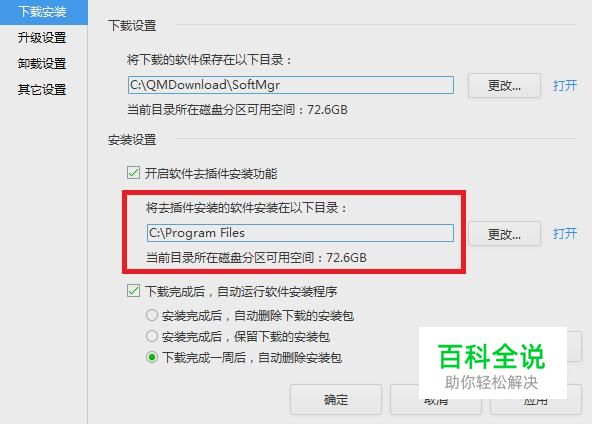Focus the C:\Program Files install path field

pos(300,233)
